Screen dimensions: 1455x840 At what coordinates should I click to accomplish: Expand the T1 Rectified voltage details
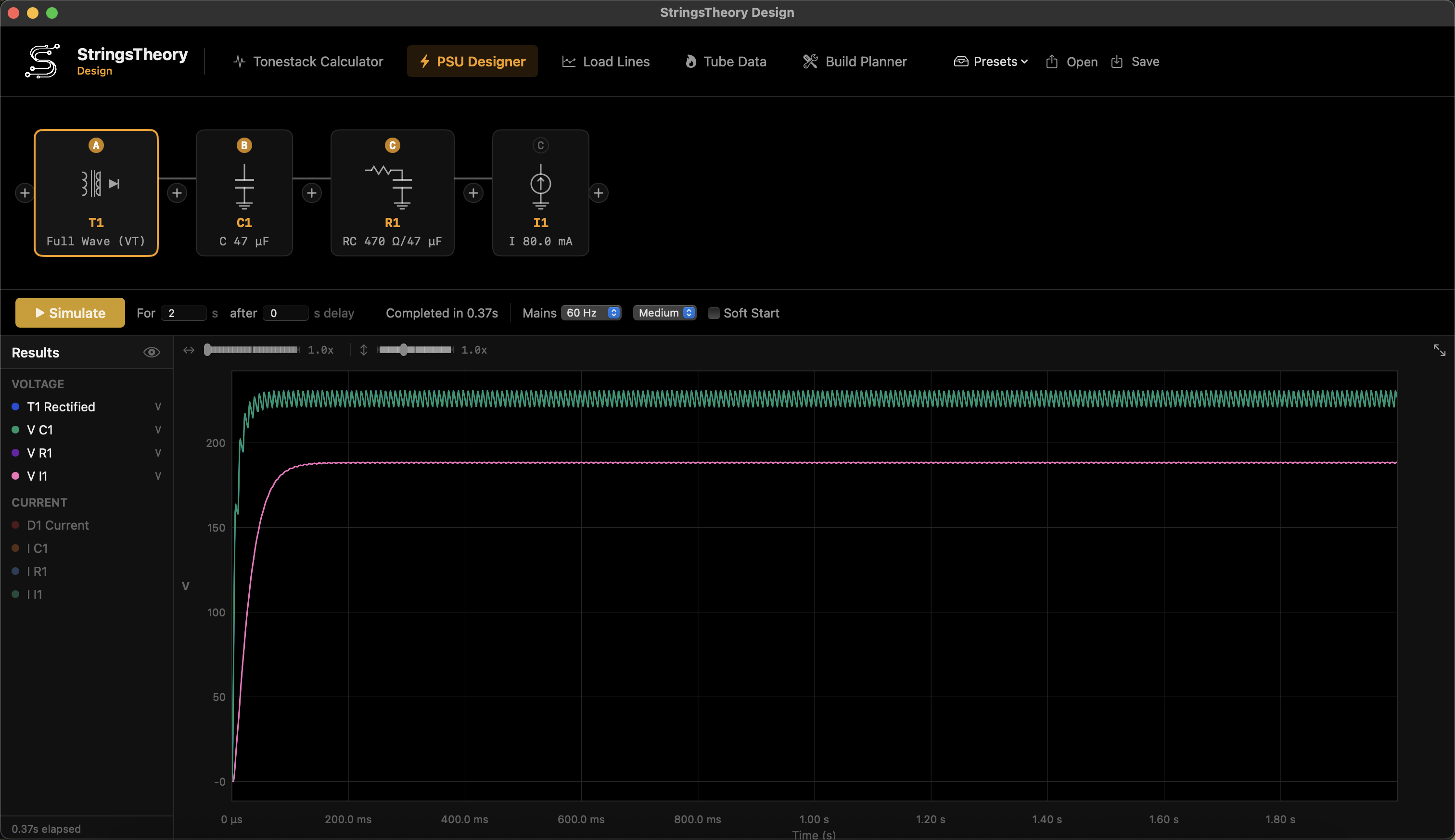(x=157, y=406)
